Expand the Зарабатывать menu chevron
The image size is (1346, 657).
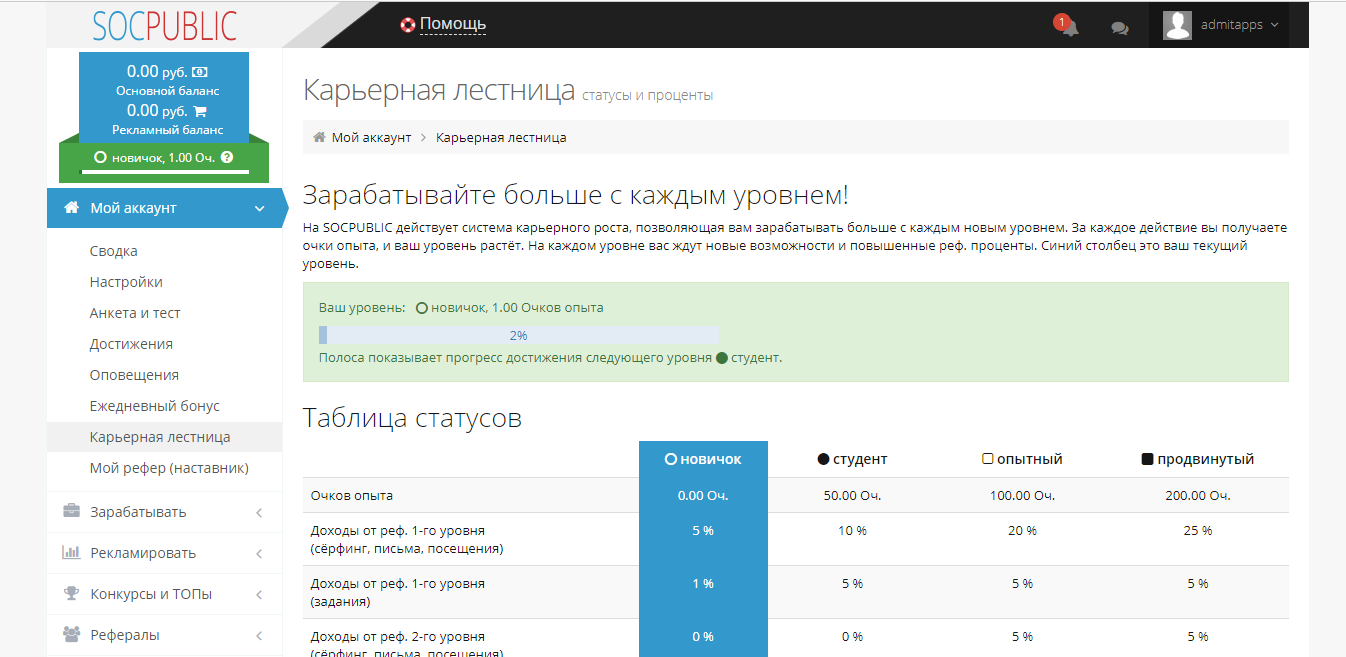259,512
